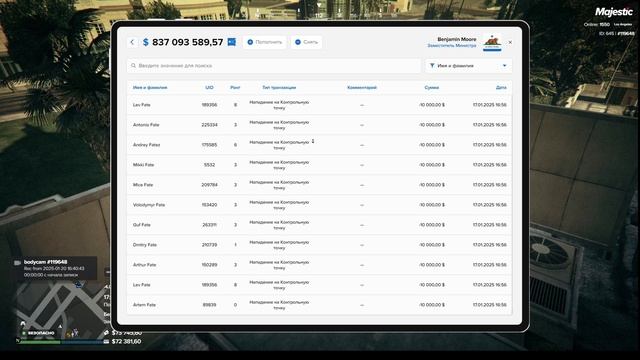Viewport: 640px width, 360px height.
Task: Click the bodycam #119648 label
Action: coord(45,262)
